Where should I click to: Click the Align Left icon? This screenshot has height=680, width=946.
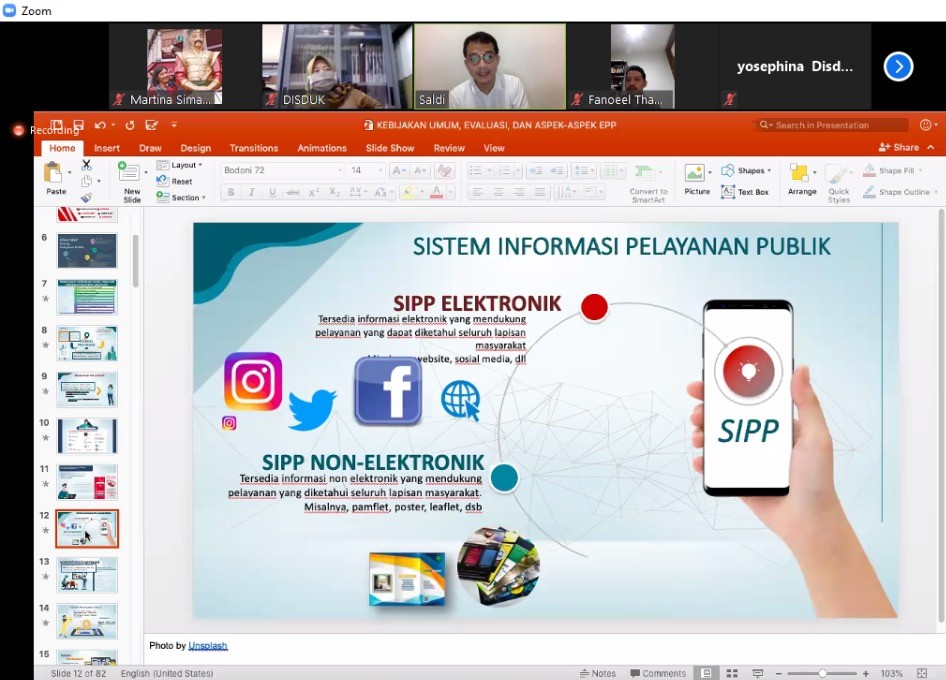pos(477,192)
